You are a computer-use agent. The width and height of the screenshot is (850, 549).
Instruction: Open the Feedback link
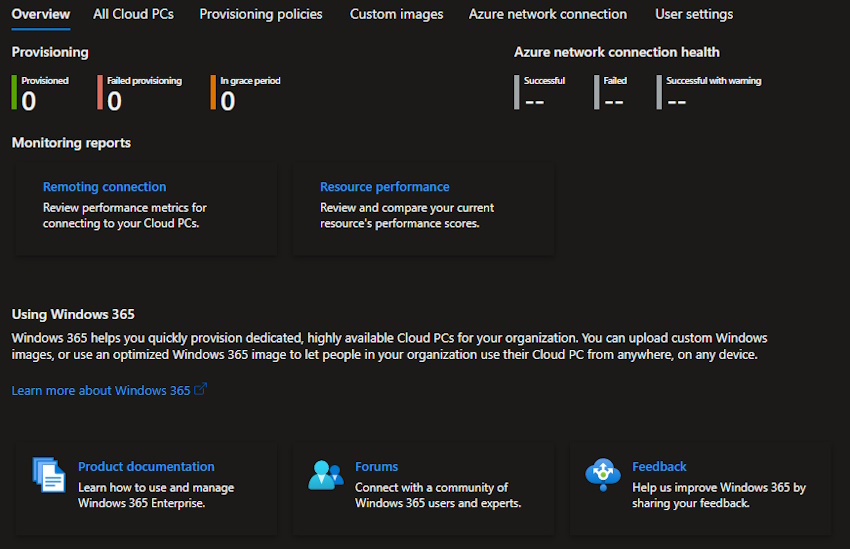click(x=659, y=467)
